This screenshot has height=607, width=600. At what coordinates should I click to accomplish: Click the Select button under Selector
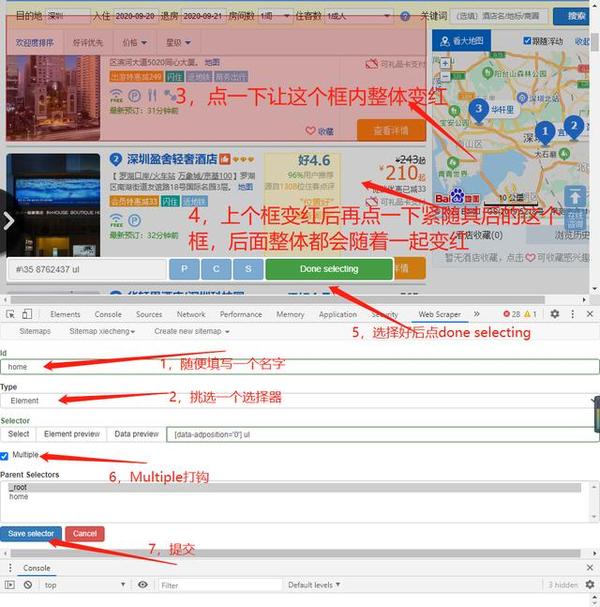pos(18,434)
